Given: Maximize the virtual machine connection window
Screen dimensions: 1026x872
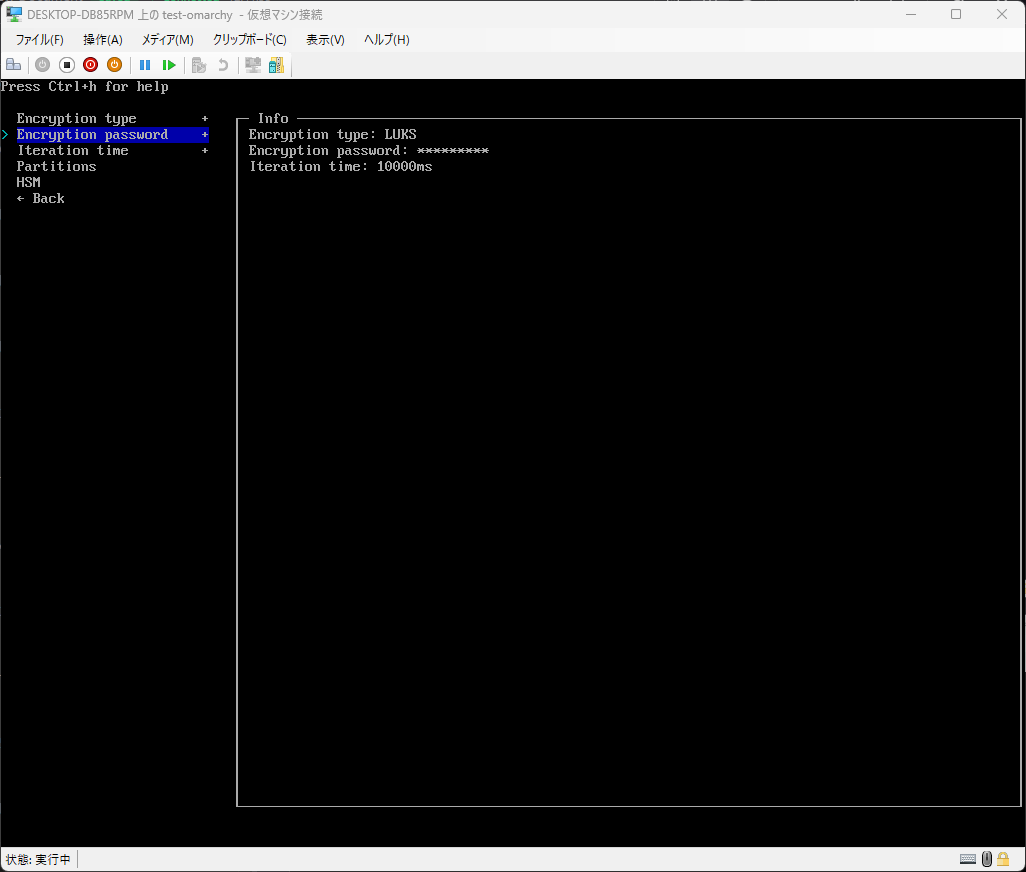Looking at the screenshot, I should (956, 14).
